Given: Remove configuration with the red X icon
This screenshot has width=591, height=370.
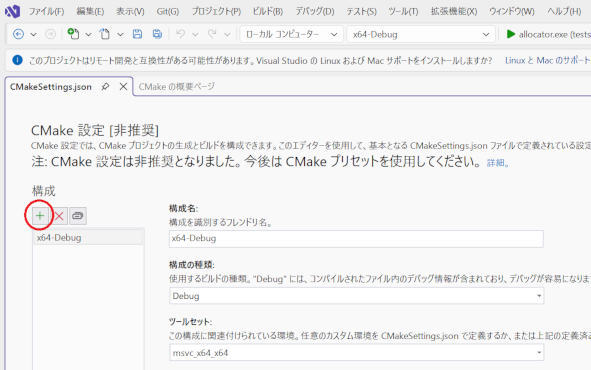Looking at the screenshot, I should click(59, 216).
